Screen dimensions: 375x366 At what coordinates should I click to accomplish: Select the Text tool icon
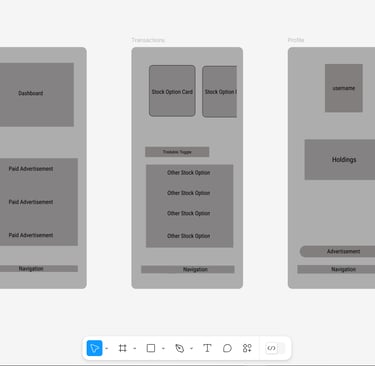pyautogui.click(x=207, y=348)
